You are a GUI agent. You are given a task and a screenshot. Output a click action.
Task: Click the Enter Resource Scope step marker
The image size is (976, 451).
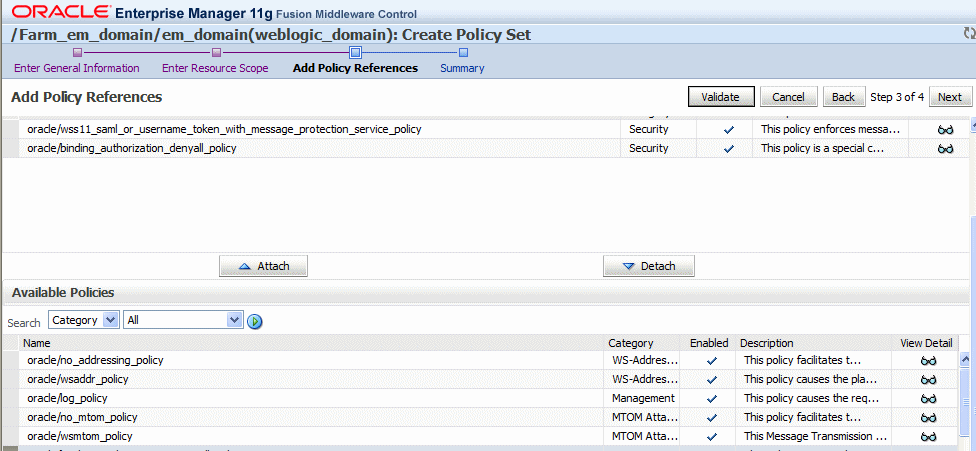(x=216, y=53)
